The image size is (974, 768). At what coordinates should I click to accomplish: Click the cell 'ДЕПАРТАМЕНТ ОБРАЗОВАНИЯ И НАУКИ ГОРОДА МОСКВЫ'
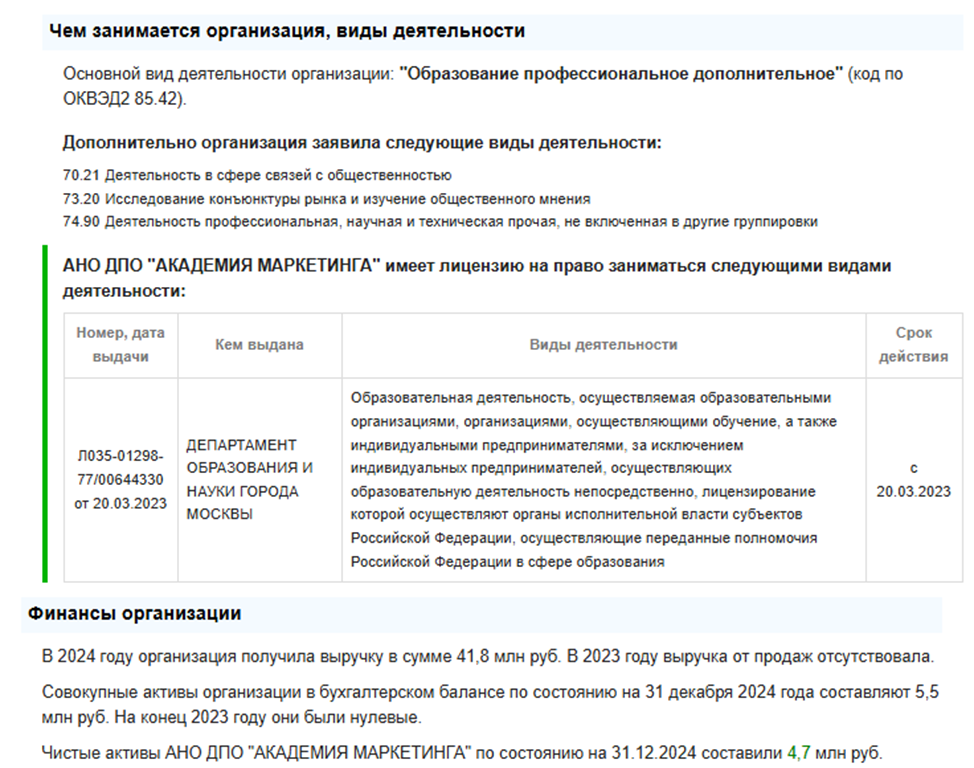pos(260,480)
